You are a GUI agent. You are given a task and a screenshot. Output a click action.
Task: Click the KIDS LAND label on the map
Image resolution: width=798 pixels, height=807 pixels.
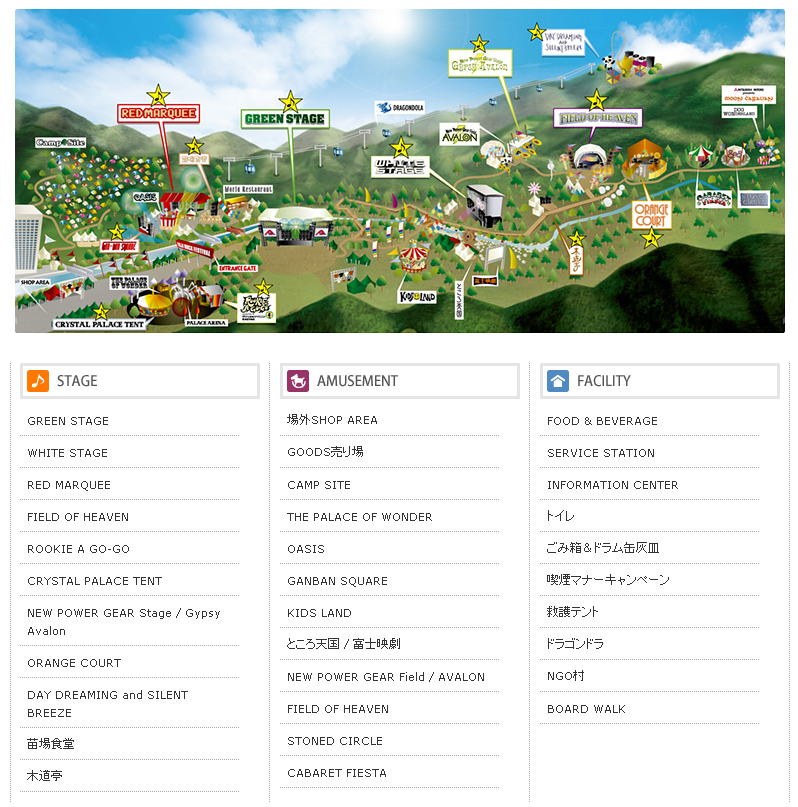418,297
